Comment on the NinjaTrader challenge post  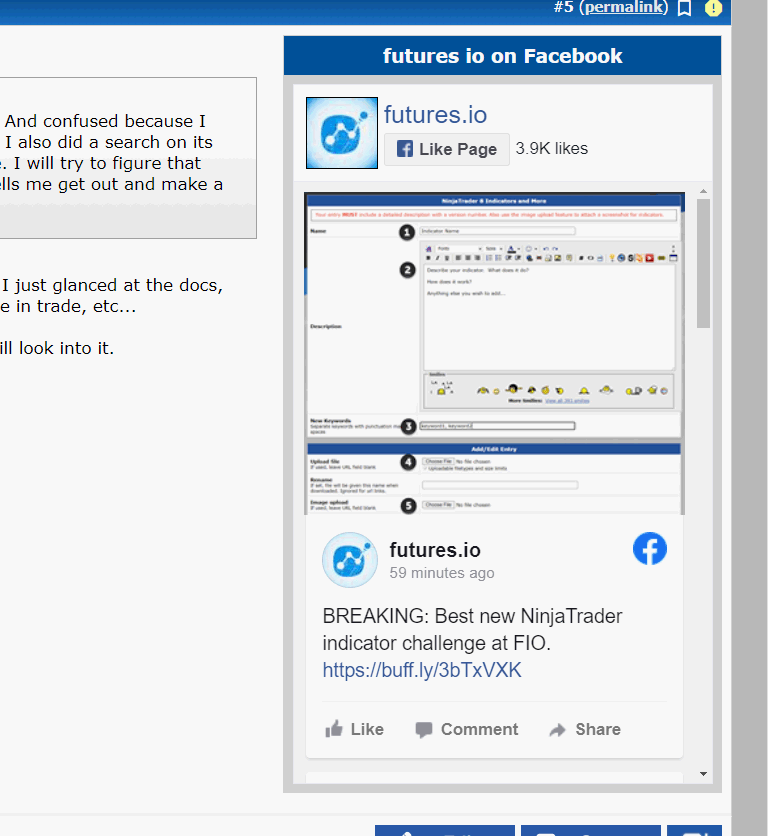[467, 729]
